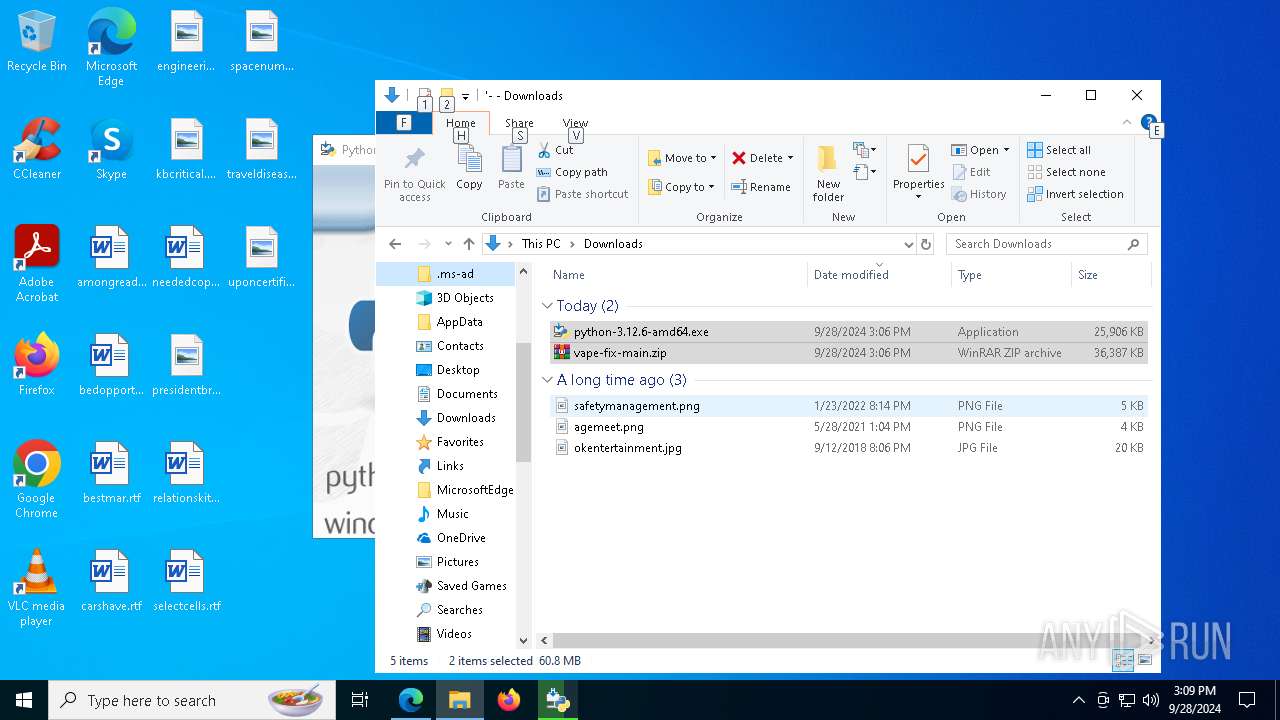The width and height of the screenshot is (1280, 720).
Task: Expand the Delete dropdown arrow
Action: coord(790,158)
